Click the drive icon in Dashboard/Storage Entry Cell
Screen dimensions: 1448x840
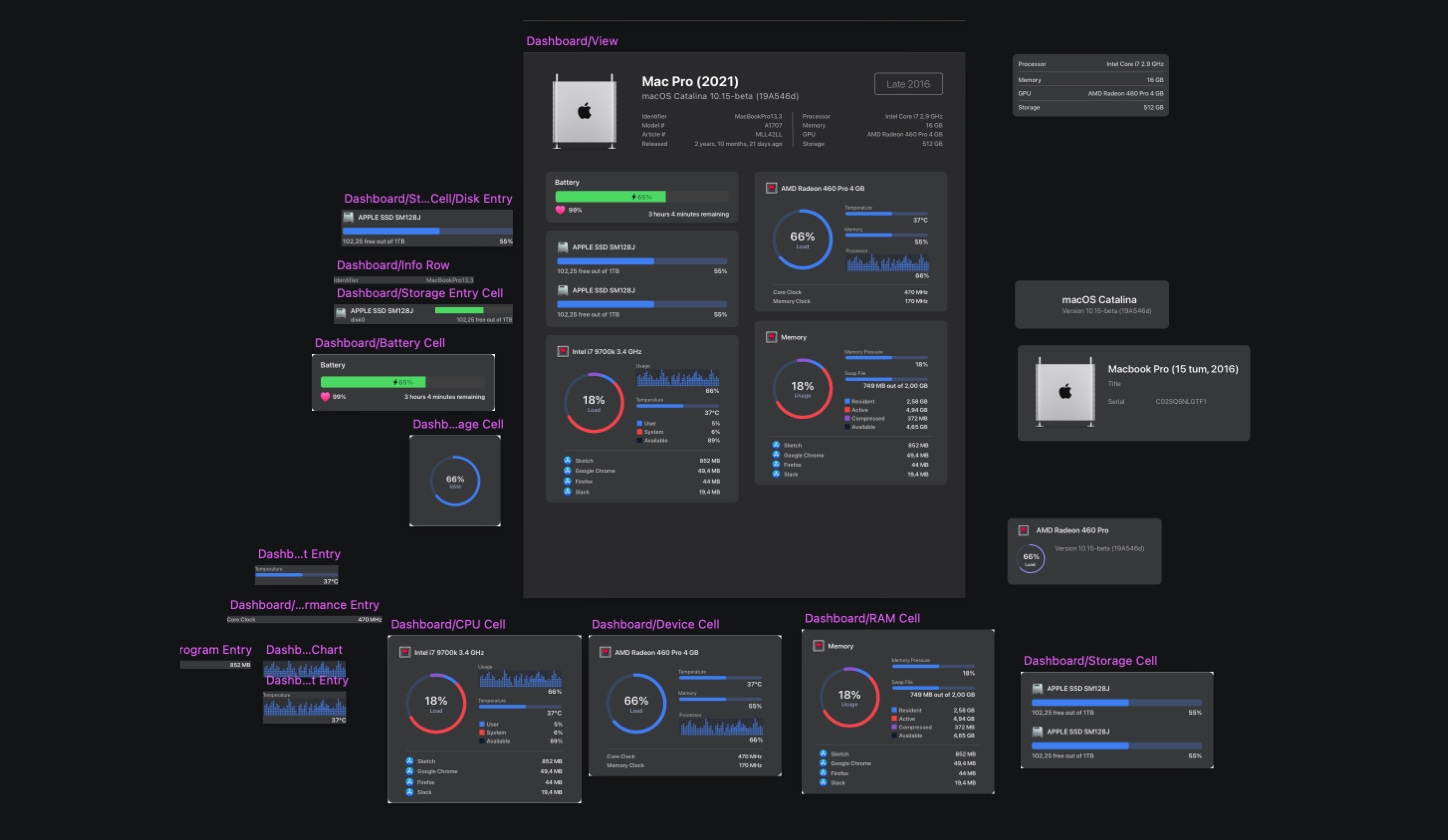coord(342,313)
